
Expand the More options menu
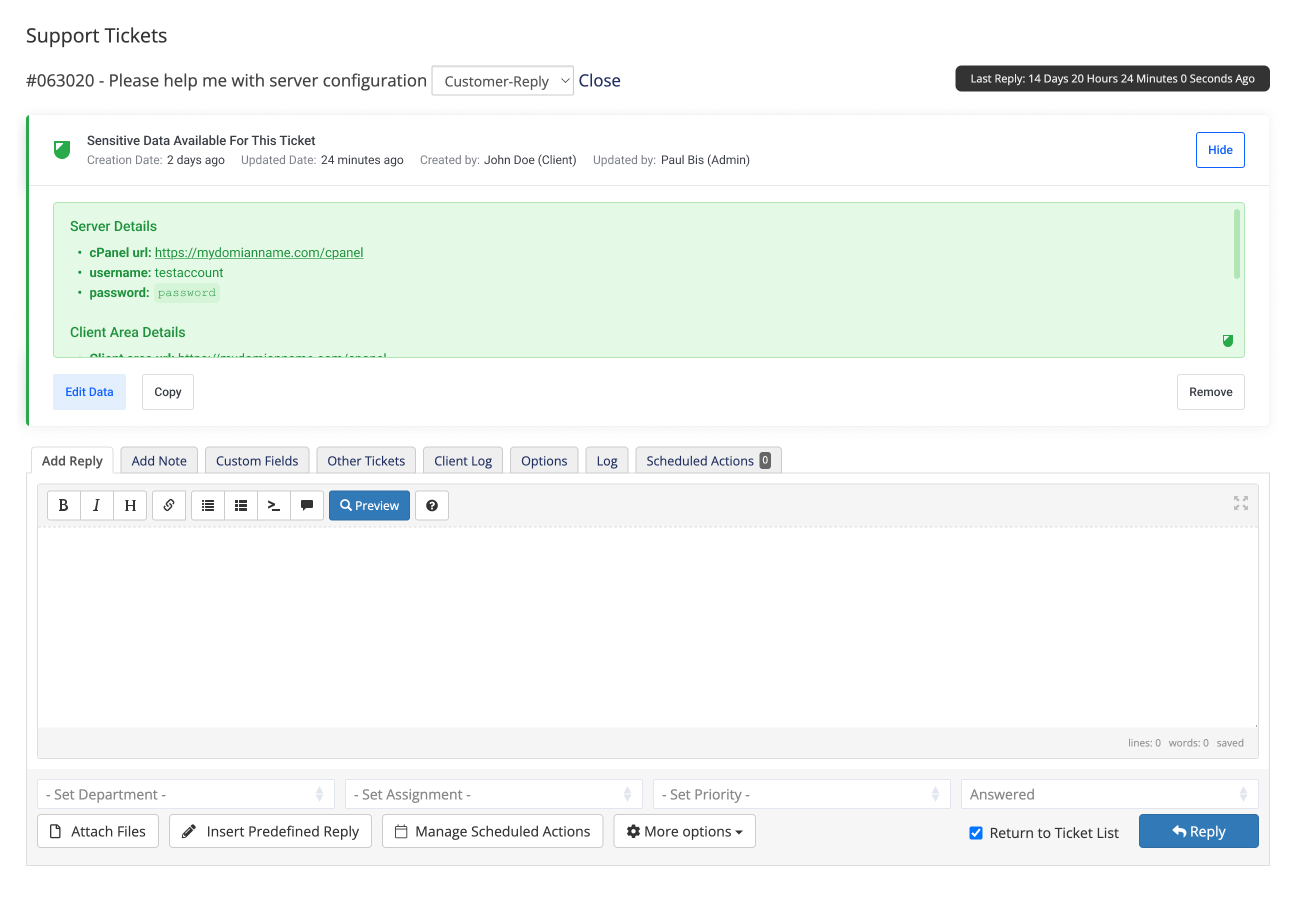(x=685, y=832)
